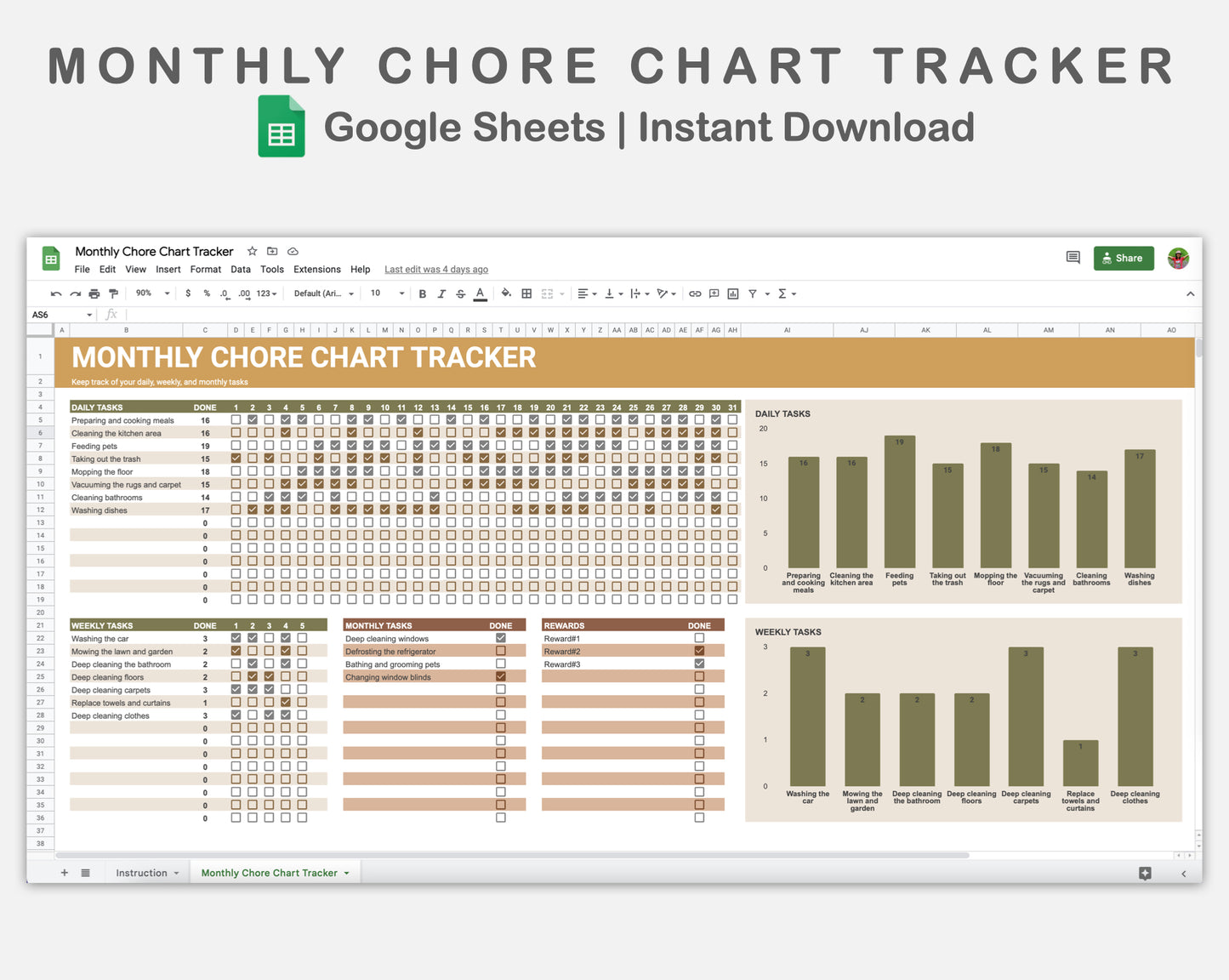
Task: Click the insert link icon
Action: tap(695, 293)
